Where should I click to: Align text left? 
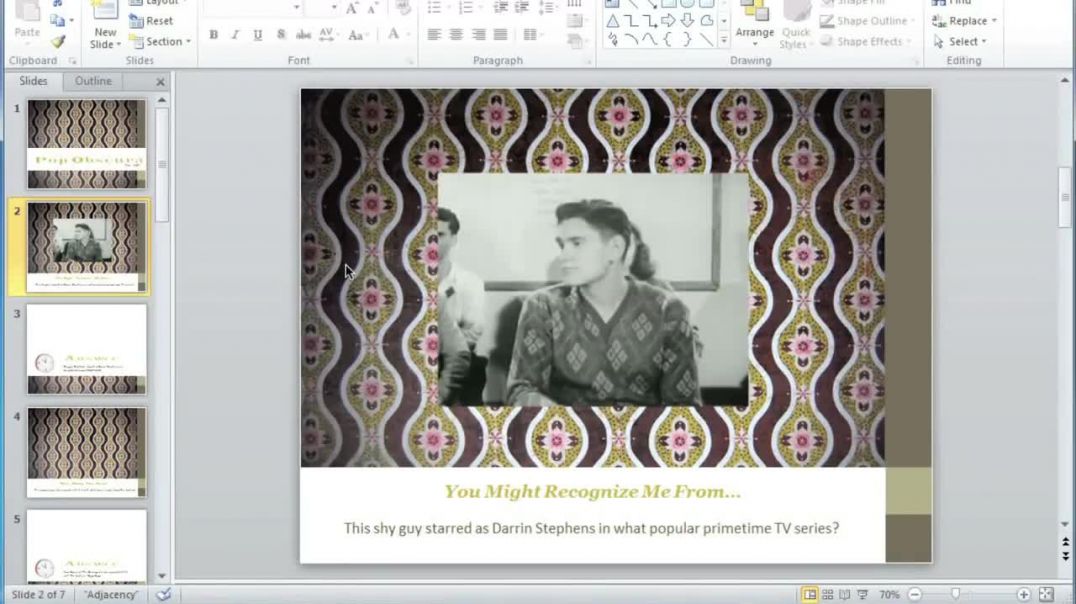(434, 34)
